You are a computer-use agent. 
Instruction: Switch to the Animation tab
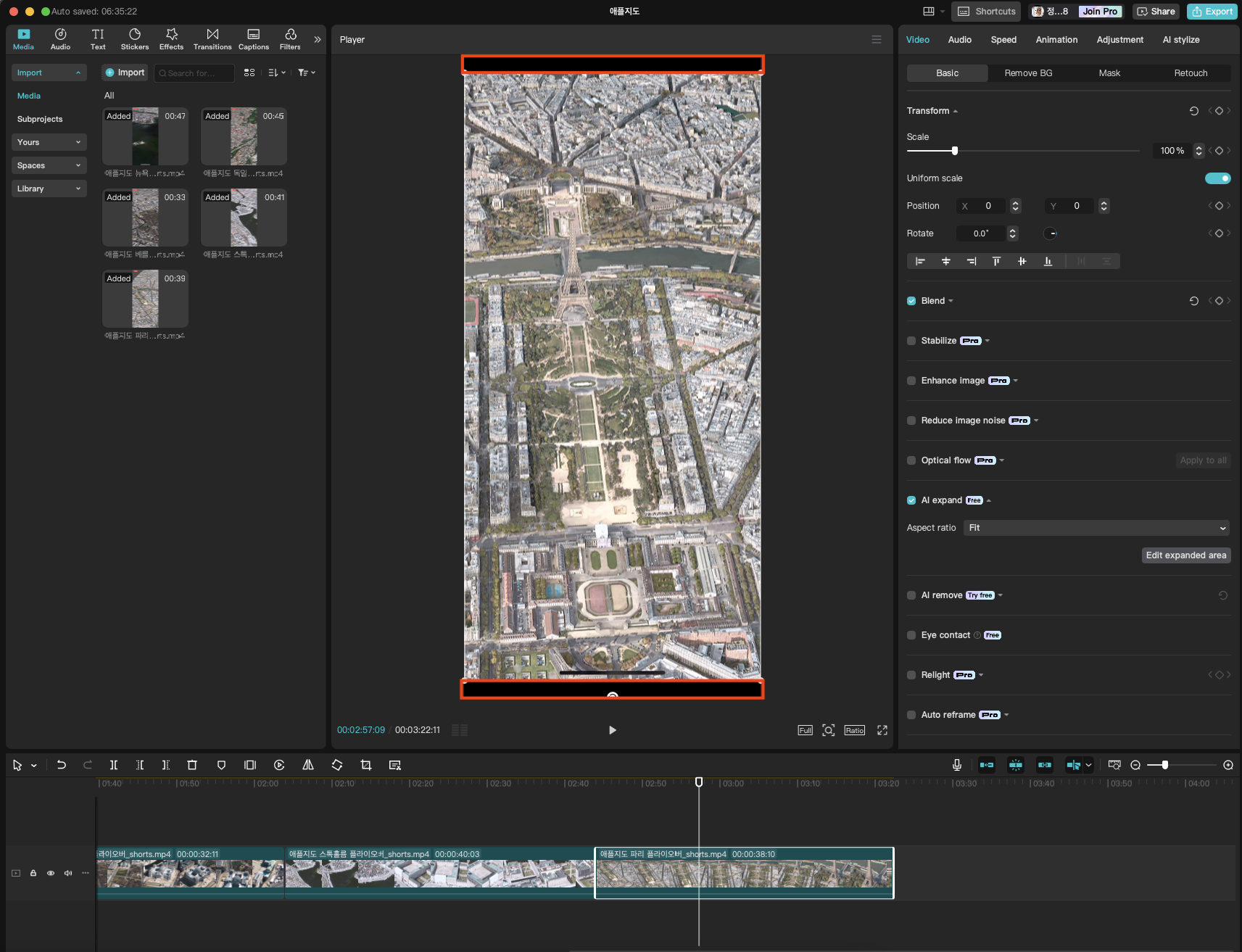pos(1056,40)
